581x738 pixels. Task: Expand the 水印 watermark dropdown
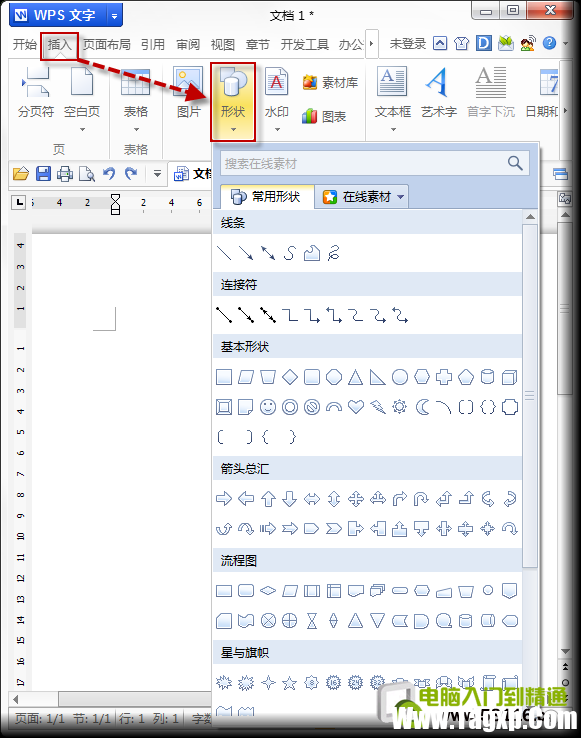pyautogui.click(x=277, y=129)
